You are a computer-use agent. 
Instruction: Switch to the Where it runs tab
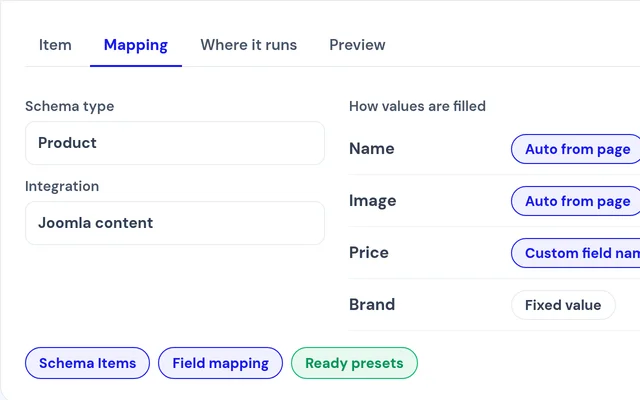(249, 45)
